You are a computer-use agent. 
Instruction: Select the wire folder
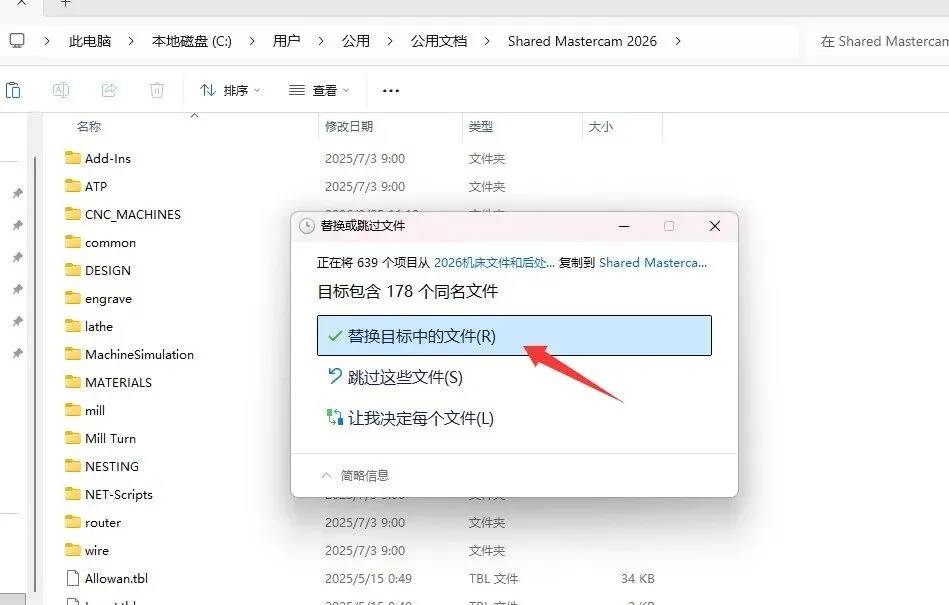click(x=87, y=550)
